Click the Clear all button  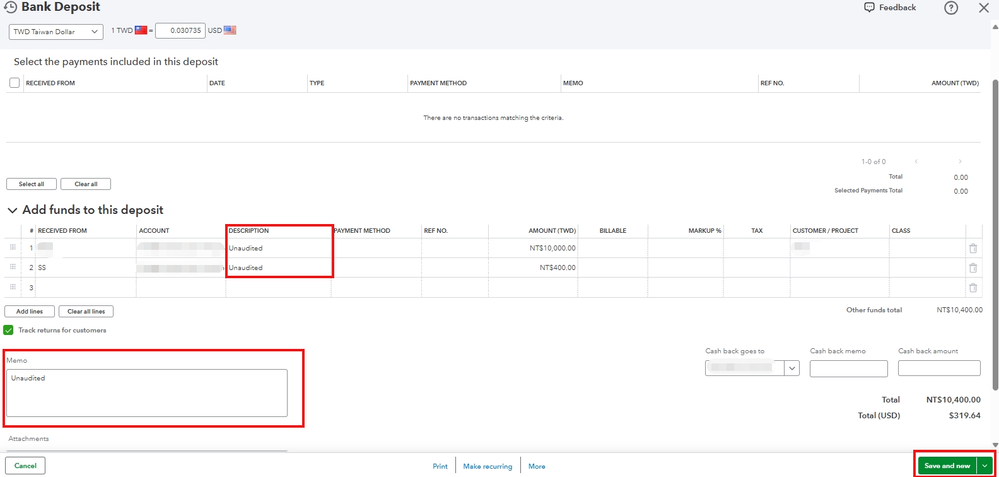click(86, 184)
